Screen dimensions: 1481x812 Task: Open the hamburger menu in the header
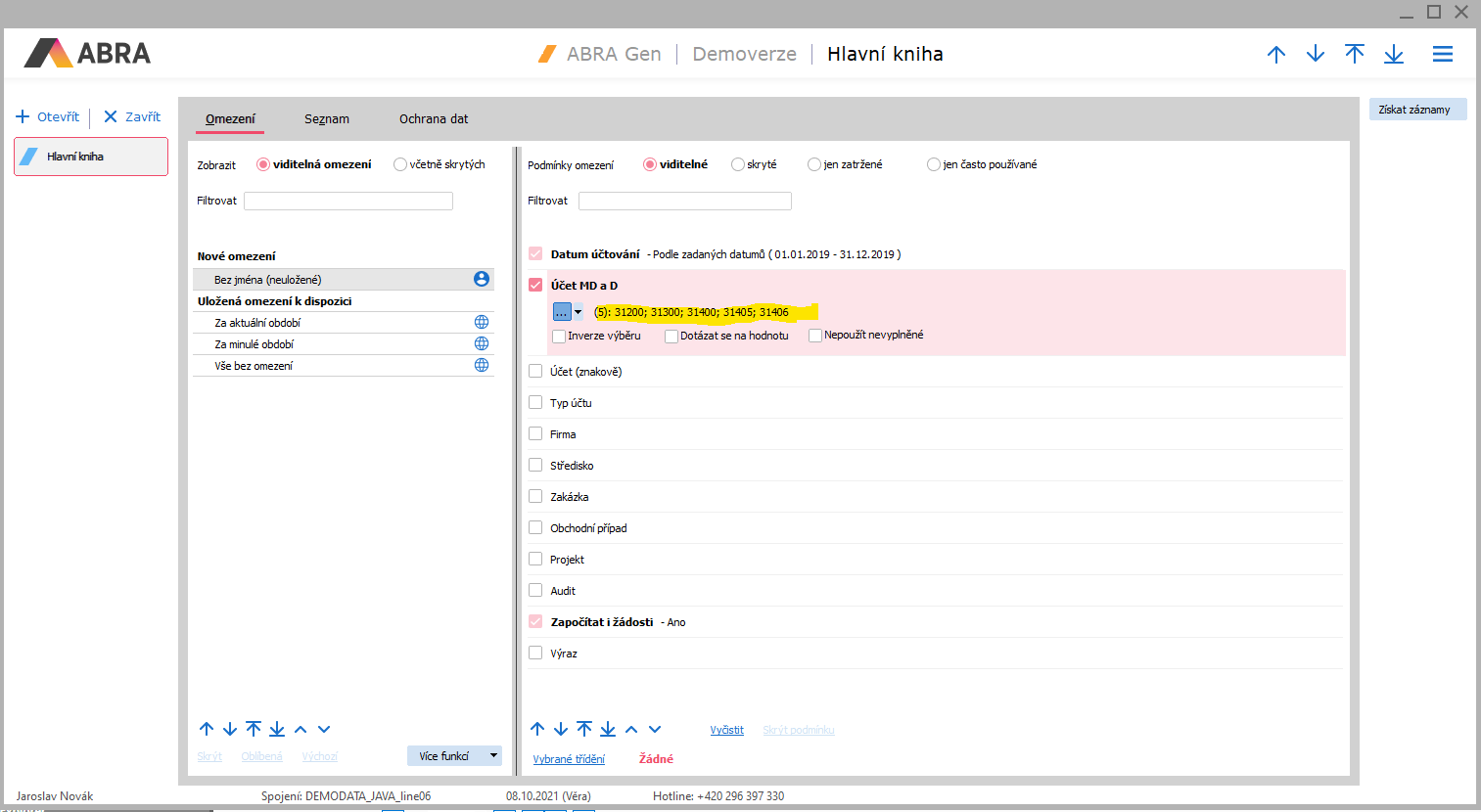pyautogui.click(x=1442, y=54)
